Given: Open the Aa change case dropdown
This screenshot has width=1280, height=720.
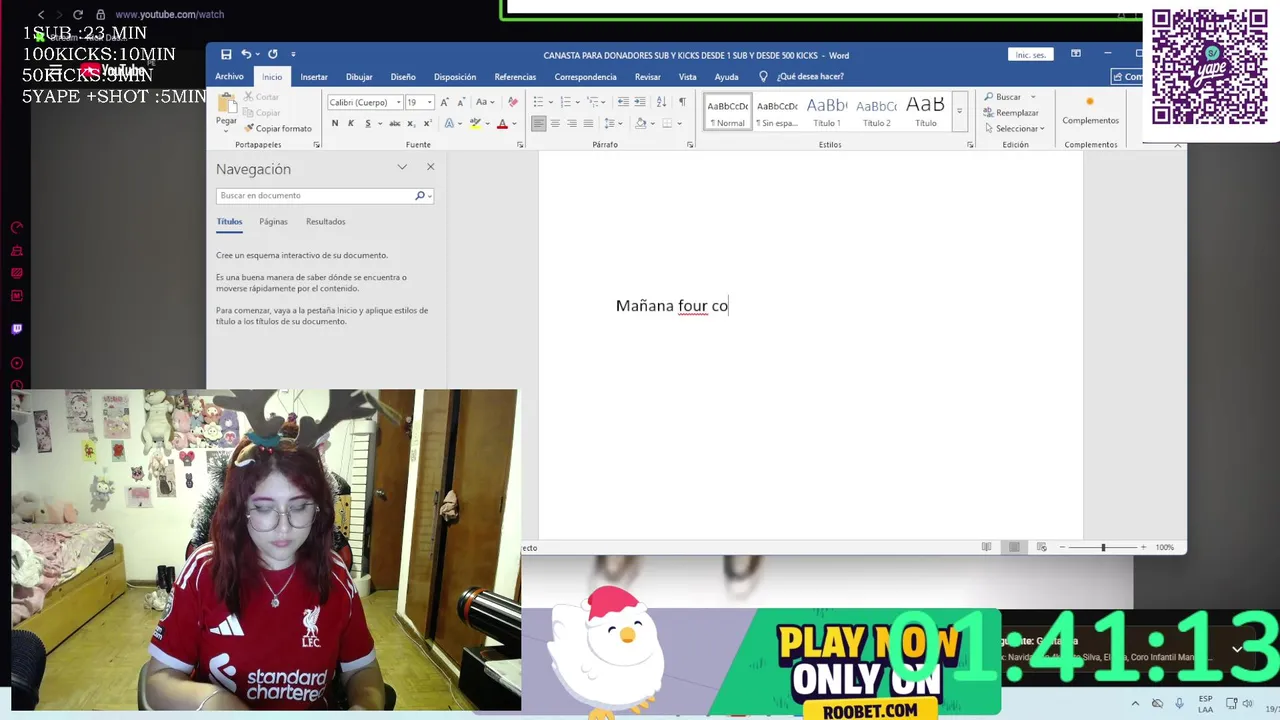Looking at the screenshot, I should [484, 102].
